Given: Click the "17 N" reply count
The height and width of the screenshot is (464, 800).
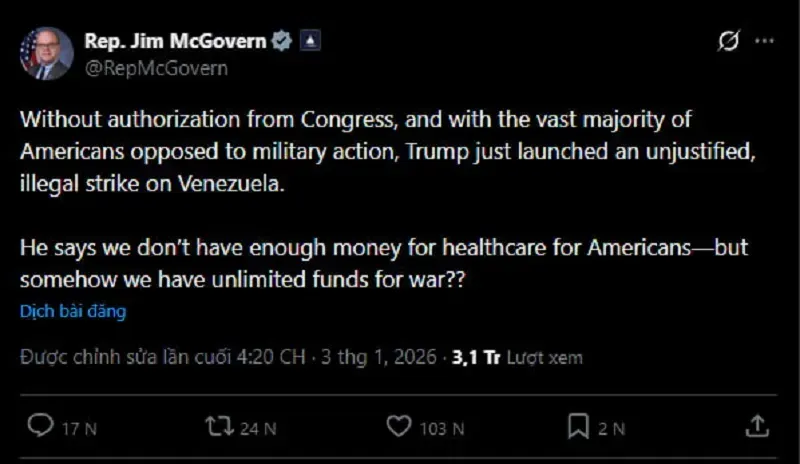Looking at the screenshot, I should 78,428.
